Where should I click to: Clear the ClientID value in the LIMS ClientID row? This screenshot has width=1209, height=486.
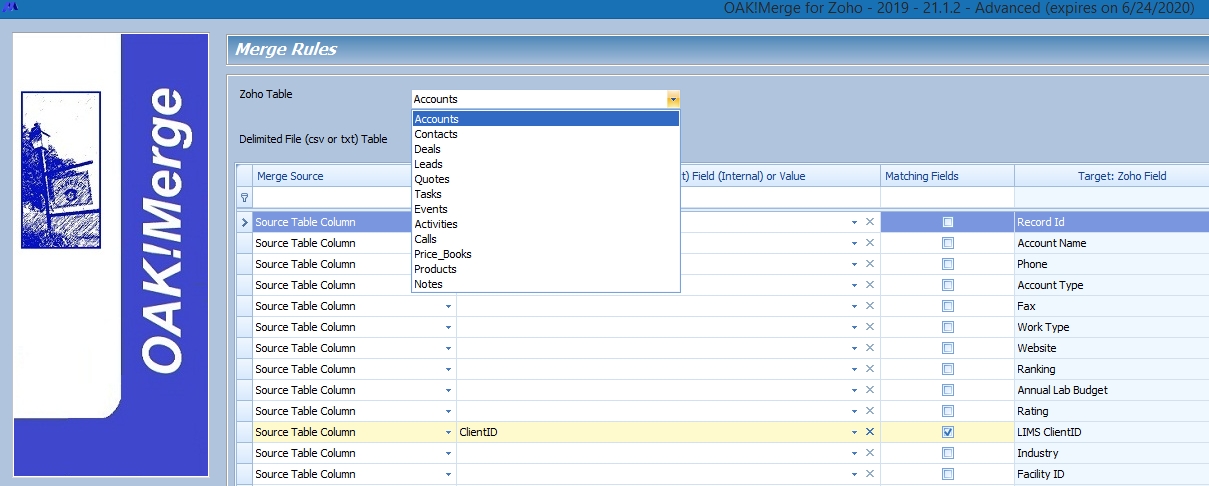pyautogui.click(x=869, y=432)
